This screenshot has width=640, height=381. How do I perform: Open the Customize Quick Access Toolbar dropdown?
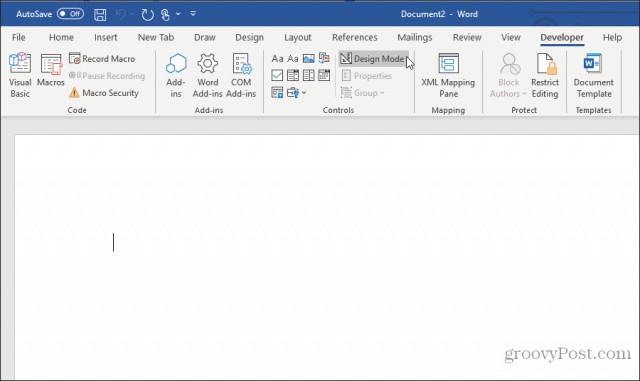pyautogui.click(x=193, y=14)
